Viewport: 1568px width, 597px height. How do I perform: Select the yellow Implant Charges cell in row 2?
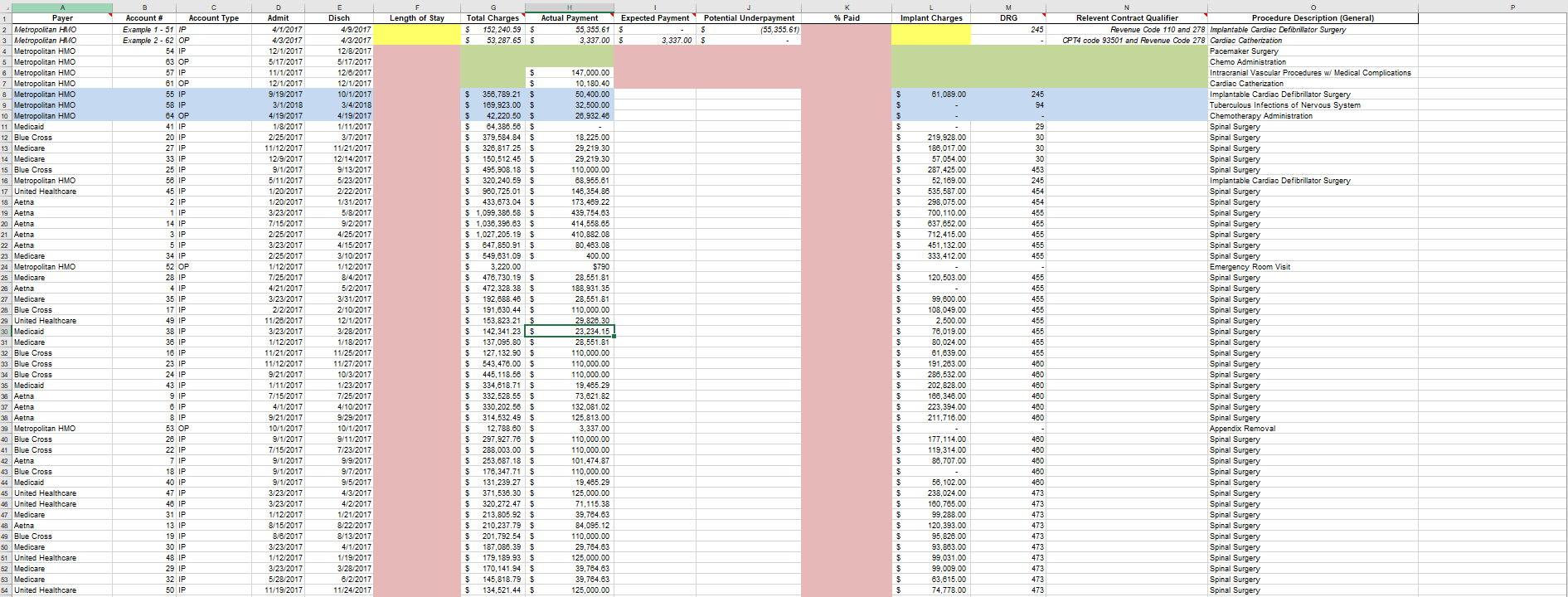tap(931, 30)
